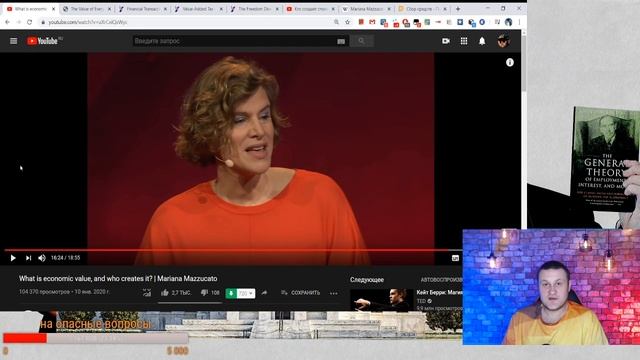640x360 pixels.
Task: Like the video with thumbs up
Action: point(165,293)
